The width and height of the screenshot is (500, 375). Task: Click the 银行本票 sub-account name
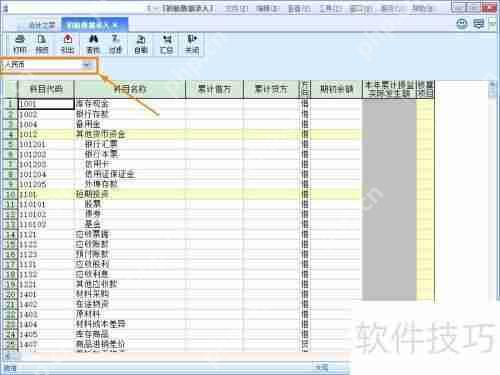click(101, 154)
